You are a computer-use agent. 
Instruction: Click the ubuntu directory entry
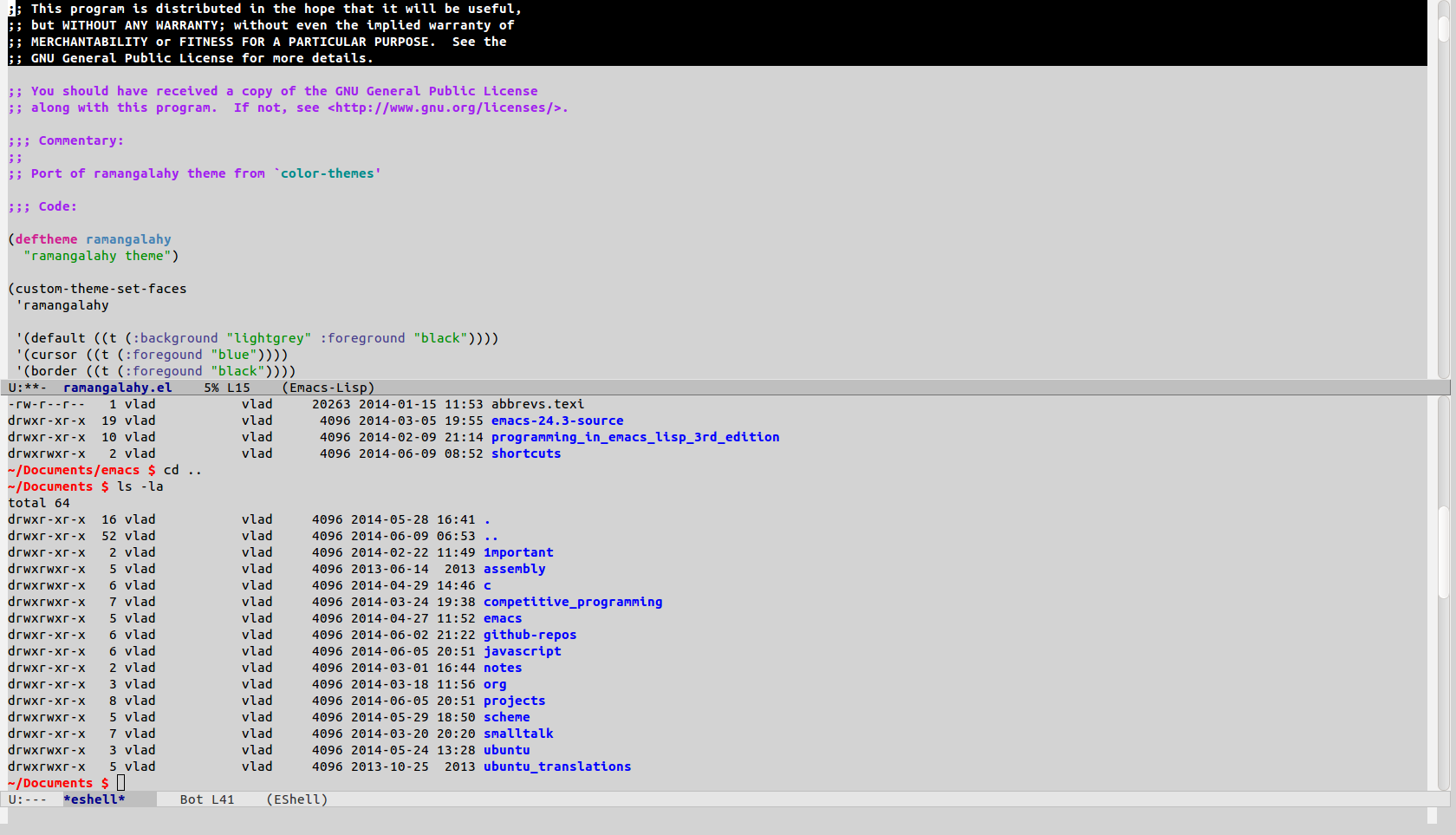click(x=507, y=750)
